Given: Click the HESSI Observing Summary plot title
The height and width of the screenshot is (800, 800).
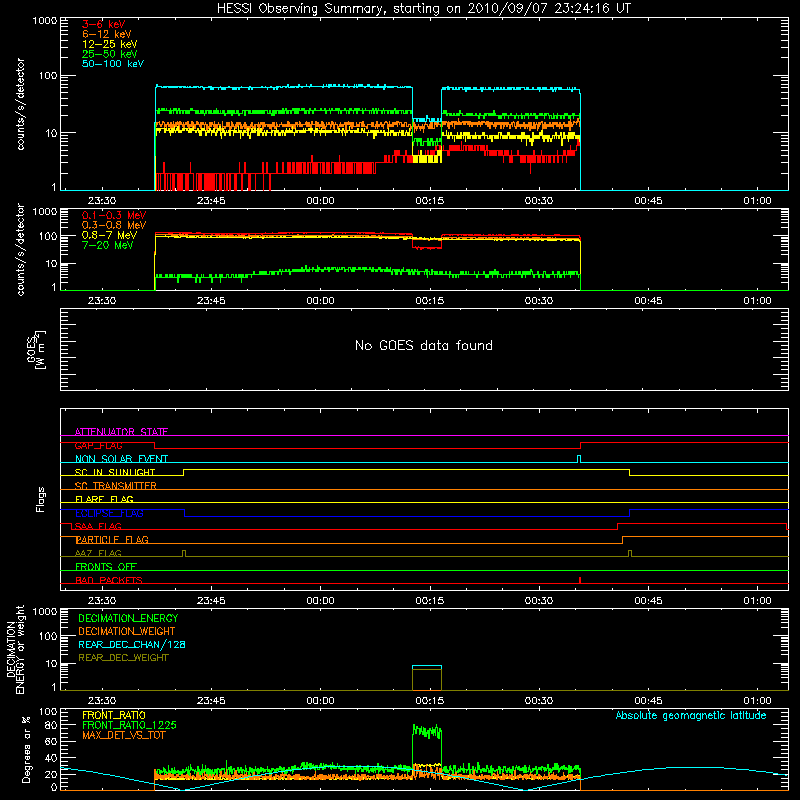Looking at the screenshot, I should coord(423,8).
